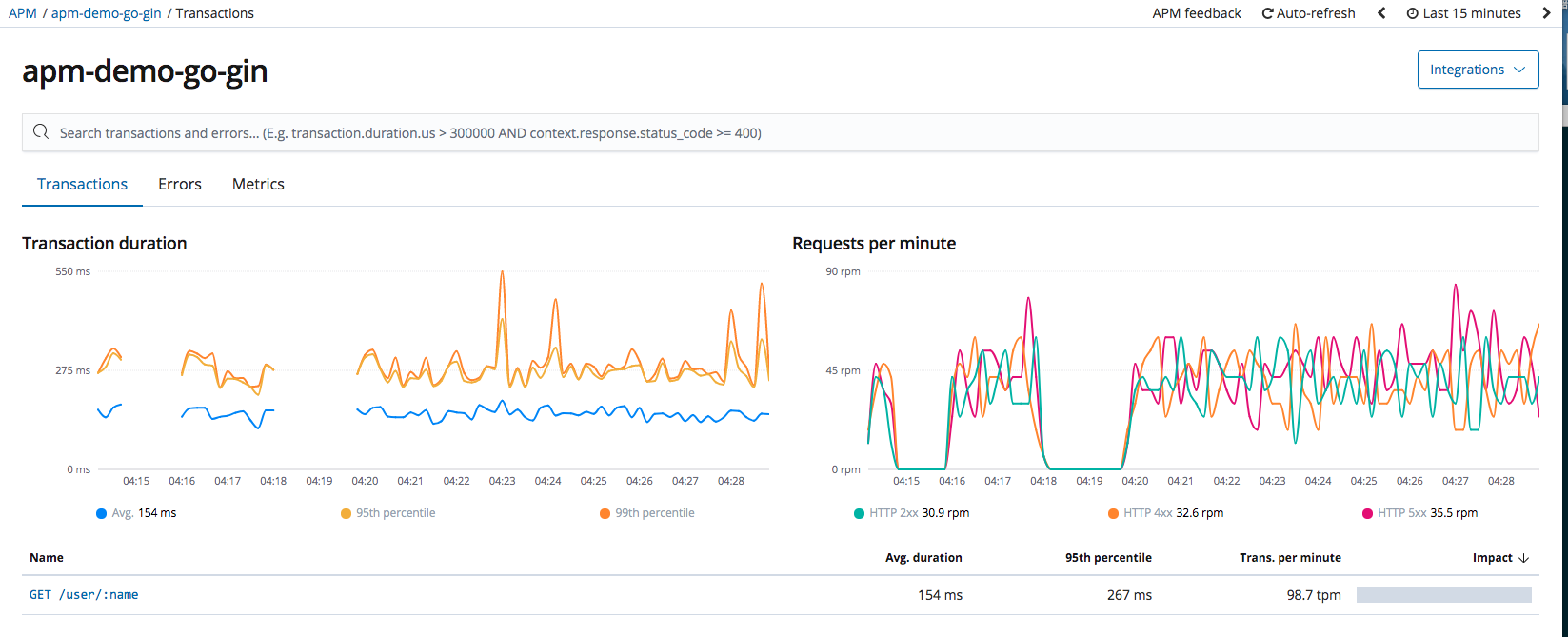Open the apm-demo-go-gin breadcrumb link
The image size is (1568, 637).
pyautogui.click(x=106, y=13)
